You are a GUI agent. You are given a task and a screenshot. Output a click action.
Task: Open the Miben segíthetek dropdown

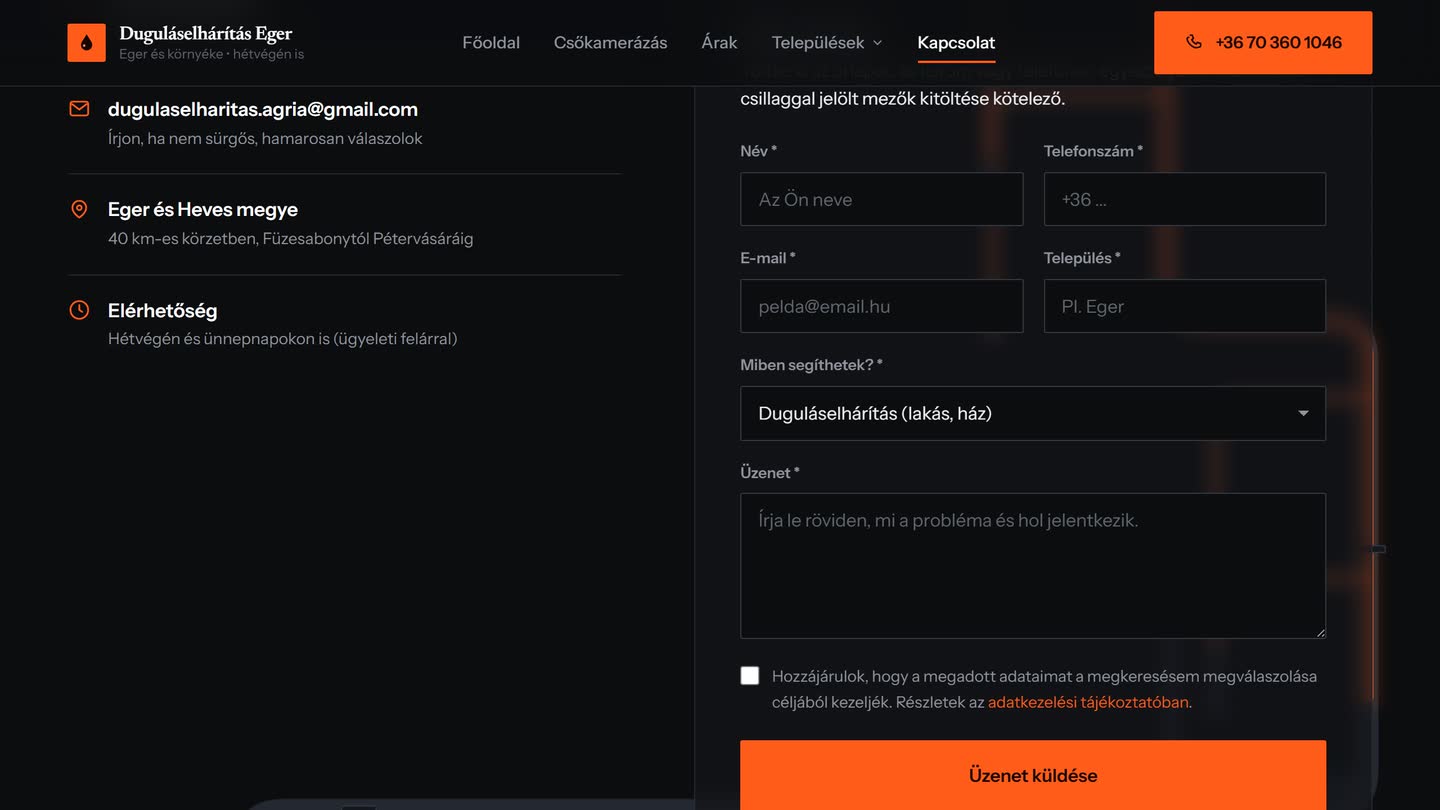1033,413
